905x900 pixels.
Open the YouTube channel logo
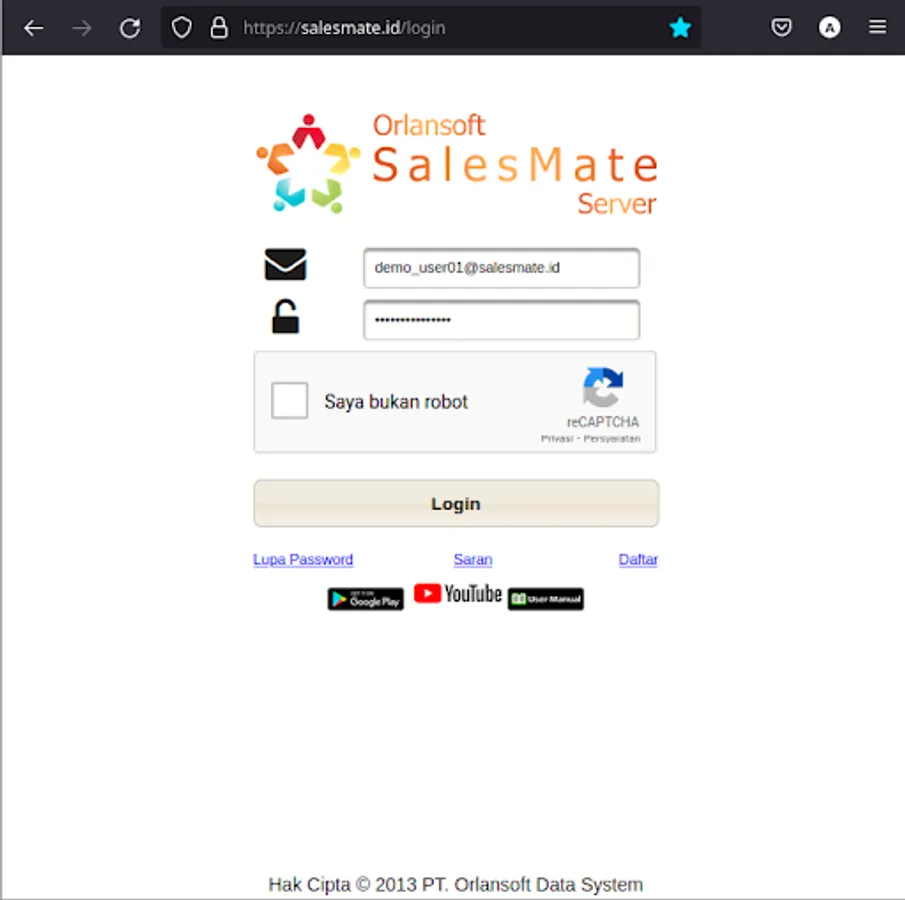click(458, 593)
